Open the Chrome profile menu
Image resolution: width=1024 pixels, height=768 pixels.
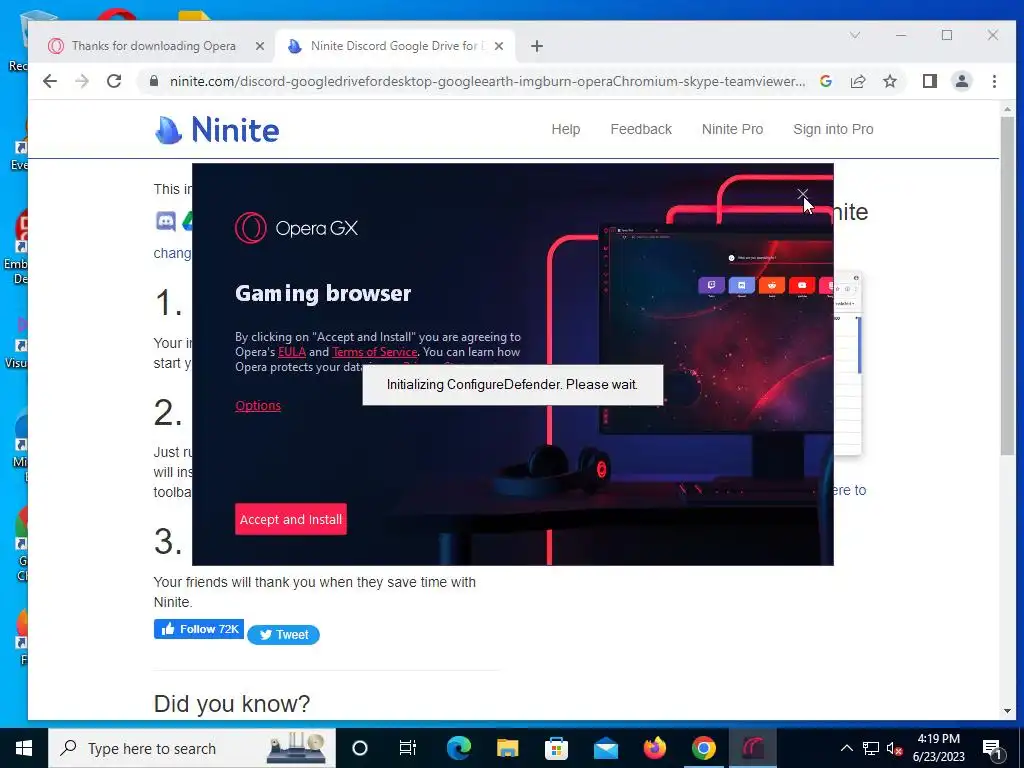(x=961, y=81)
